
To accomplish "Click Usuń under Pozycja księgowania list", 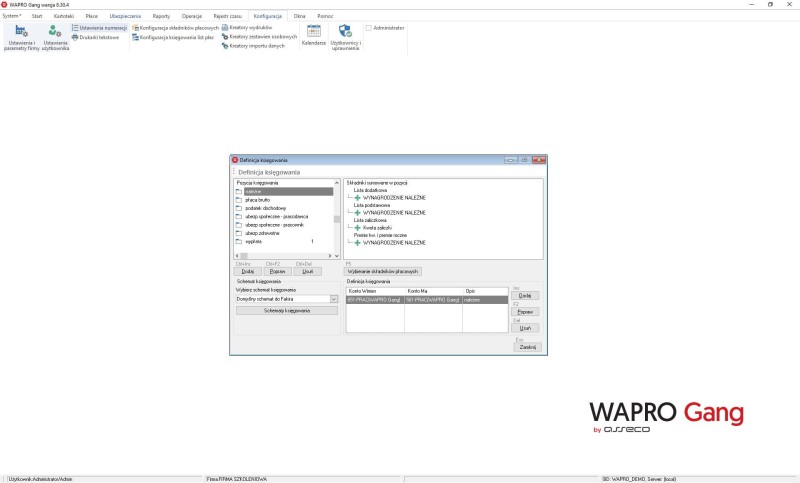I will [x=308, y=271].
